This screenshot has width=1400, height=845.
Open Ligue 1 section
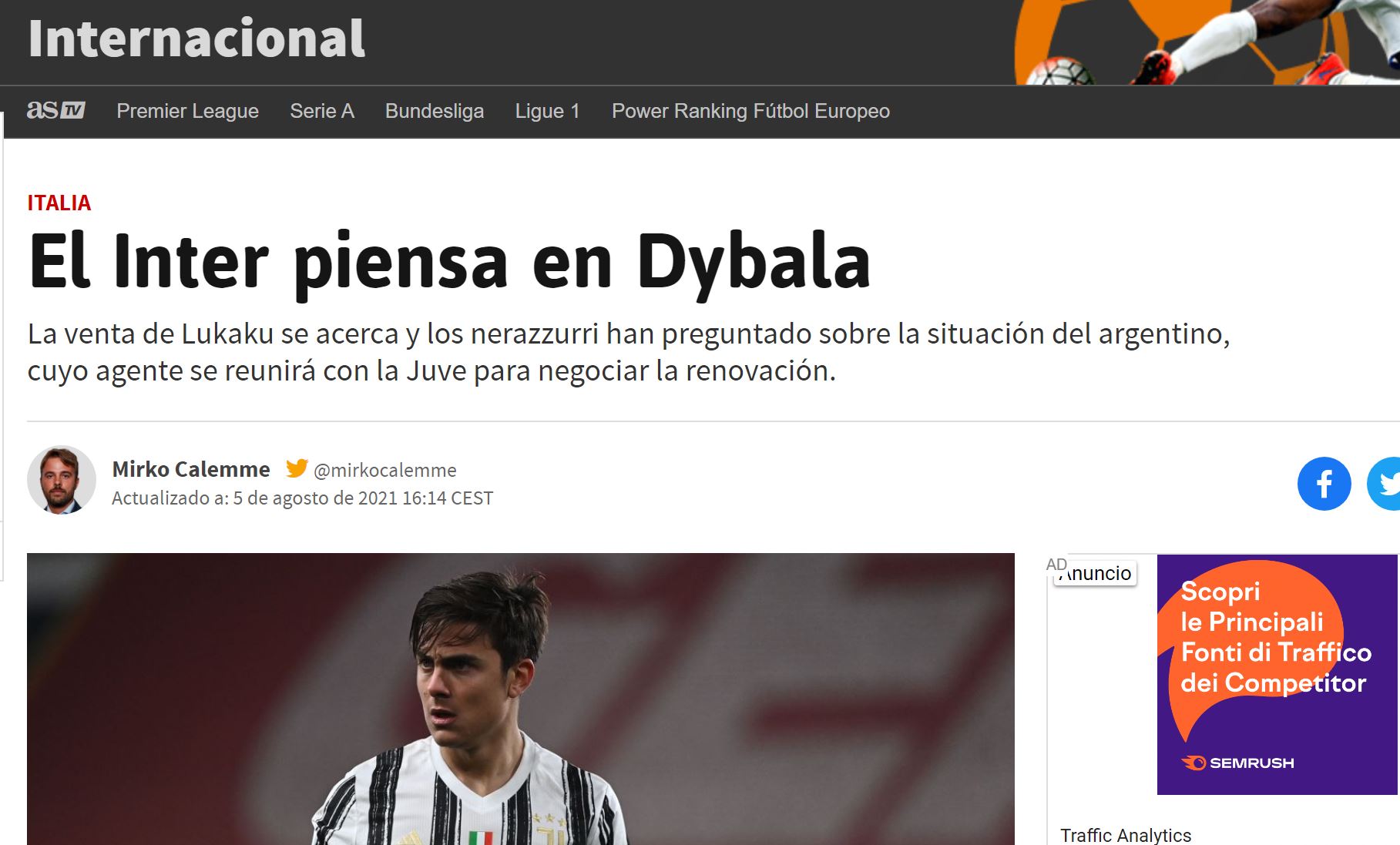(547, 111)
